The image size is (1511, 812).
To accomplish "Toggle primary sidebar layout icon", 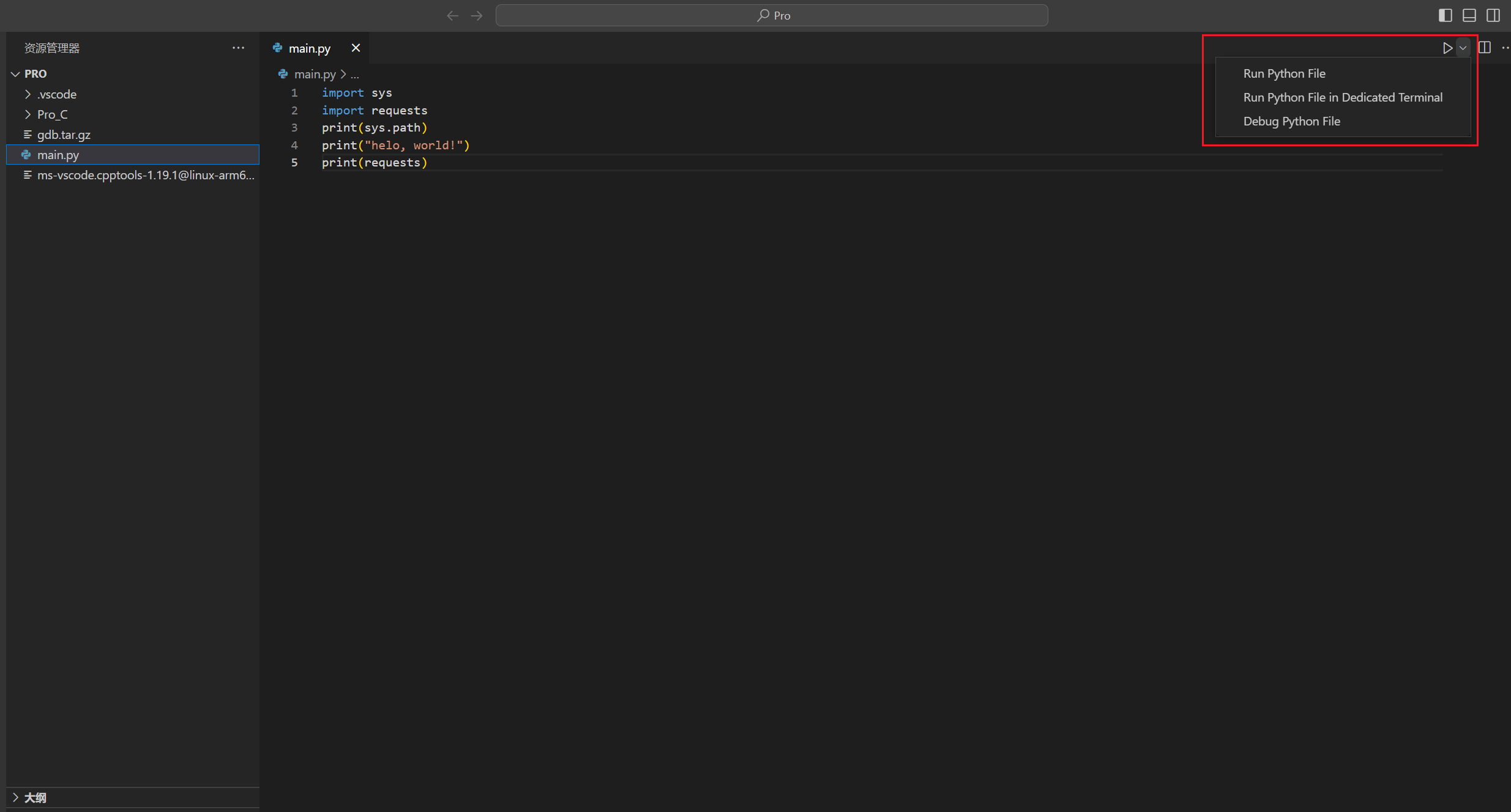I will 1446,15.
